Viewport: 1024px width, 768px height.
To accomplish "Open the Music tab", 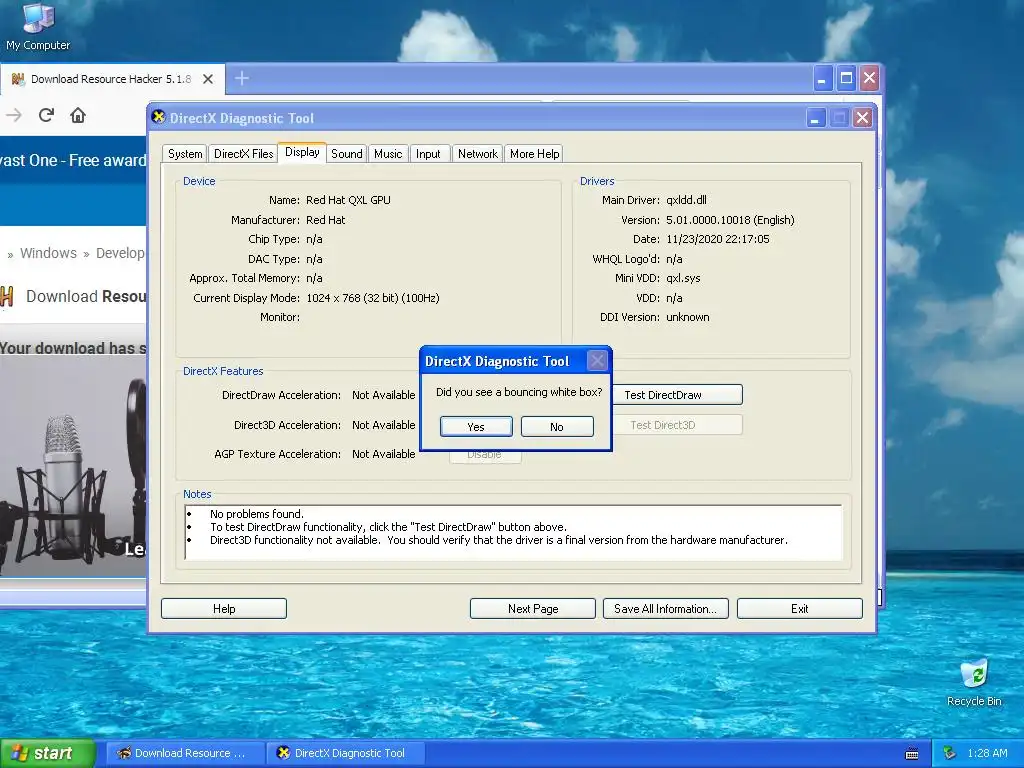I will [388, 154].
